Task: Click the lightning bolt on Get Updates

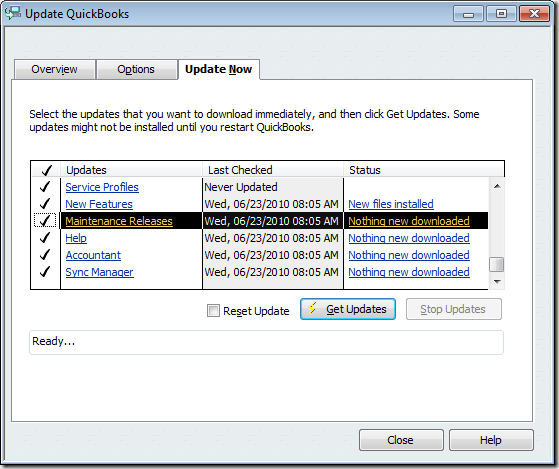Action: tap(312, 308)
